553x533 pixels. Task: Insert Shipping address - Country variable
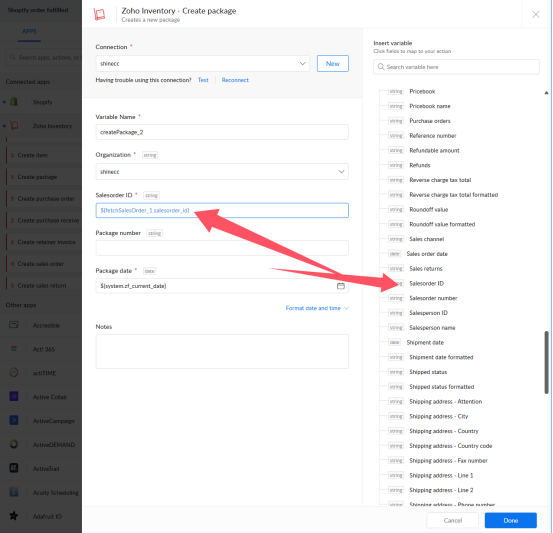tap(444, 431)
